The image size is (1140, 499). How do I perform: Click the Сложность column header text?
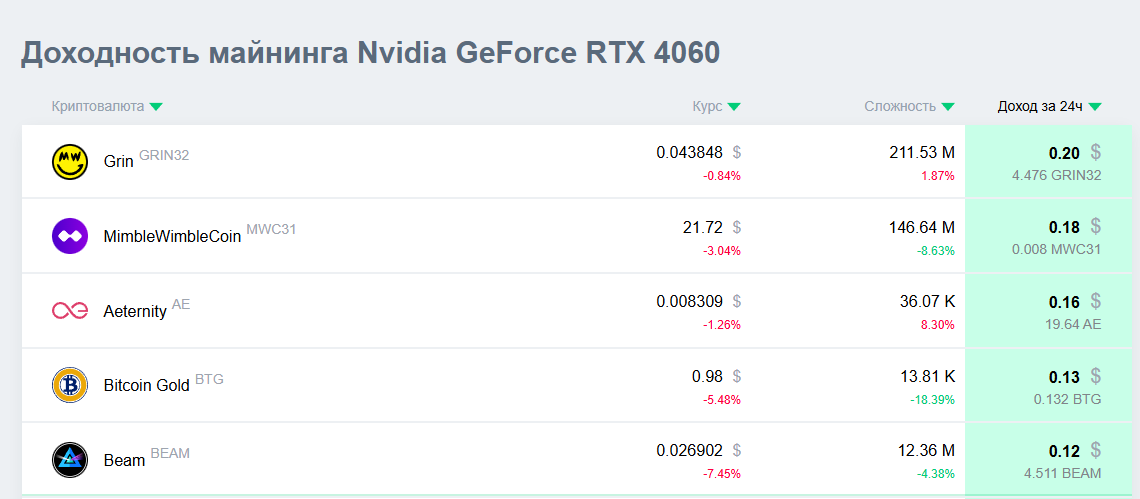coord(900,106)
